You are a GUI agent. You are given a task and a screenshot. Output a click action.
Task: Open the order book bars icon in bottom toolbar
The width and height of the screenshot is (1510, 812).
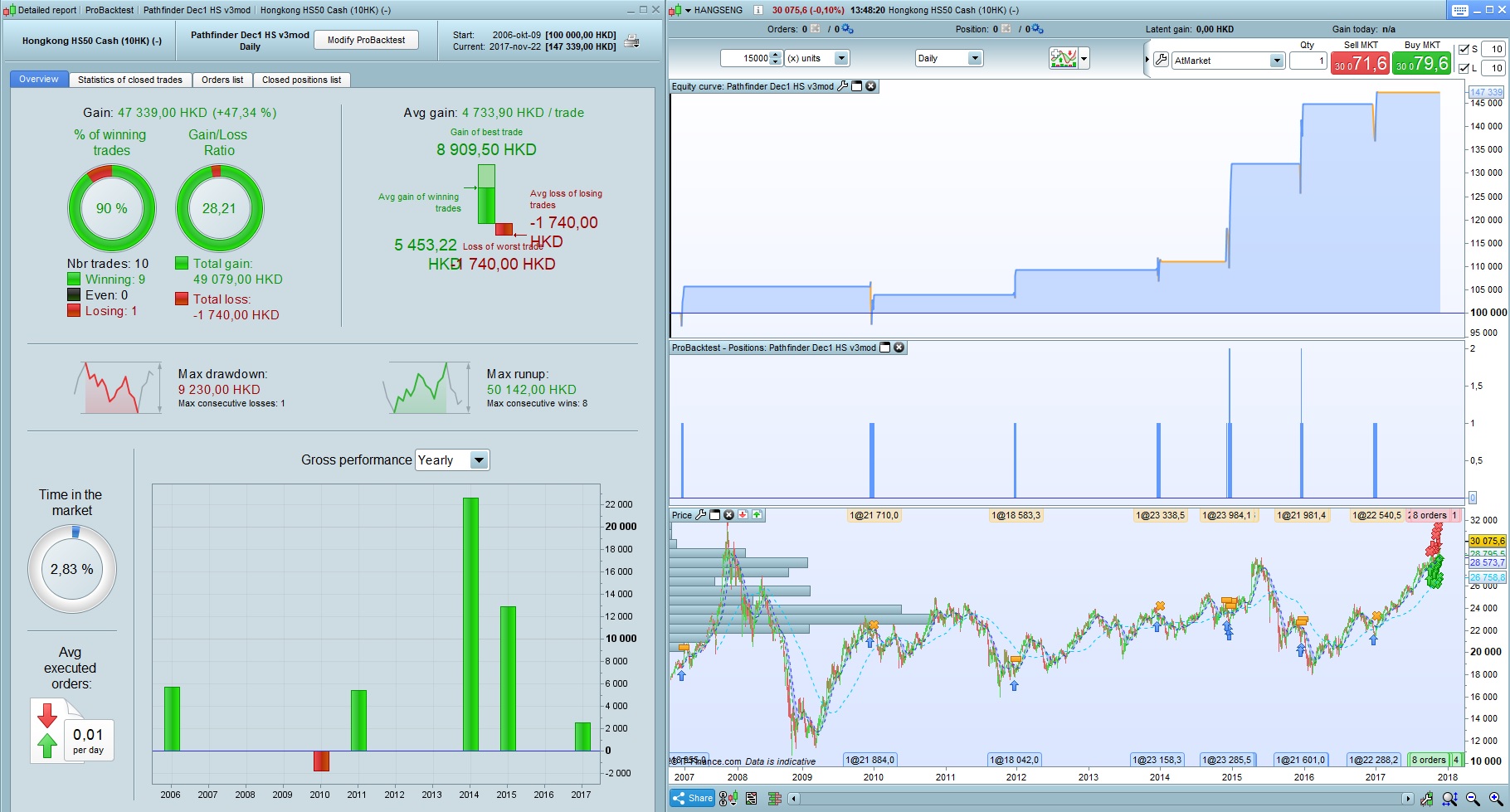pos(775,799)
